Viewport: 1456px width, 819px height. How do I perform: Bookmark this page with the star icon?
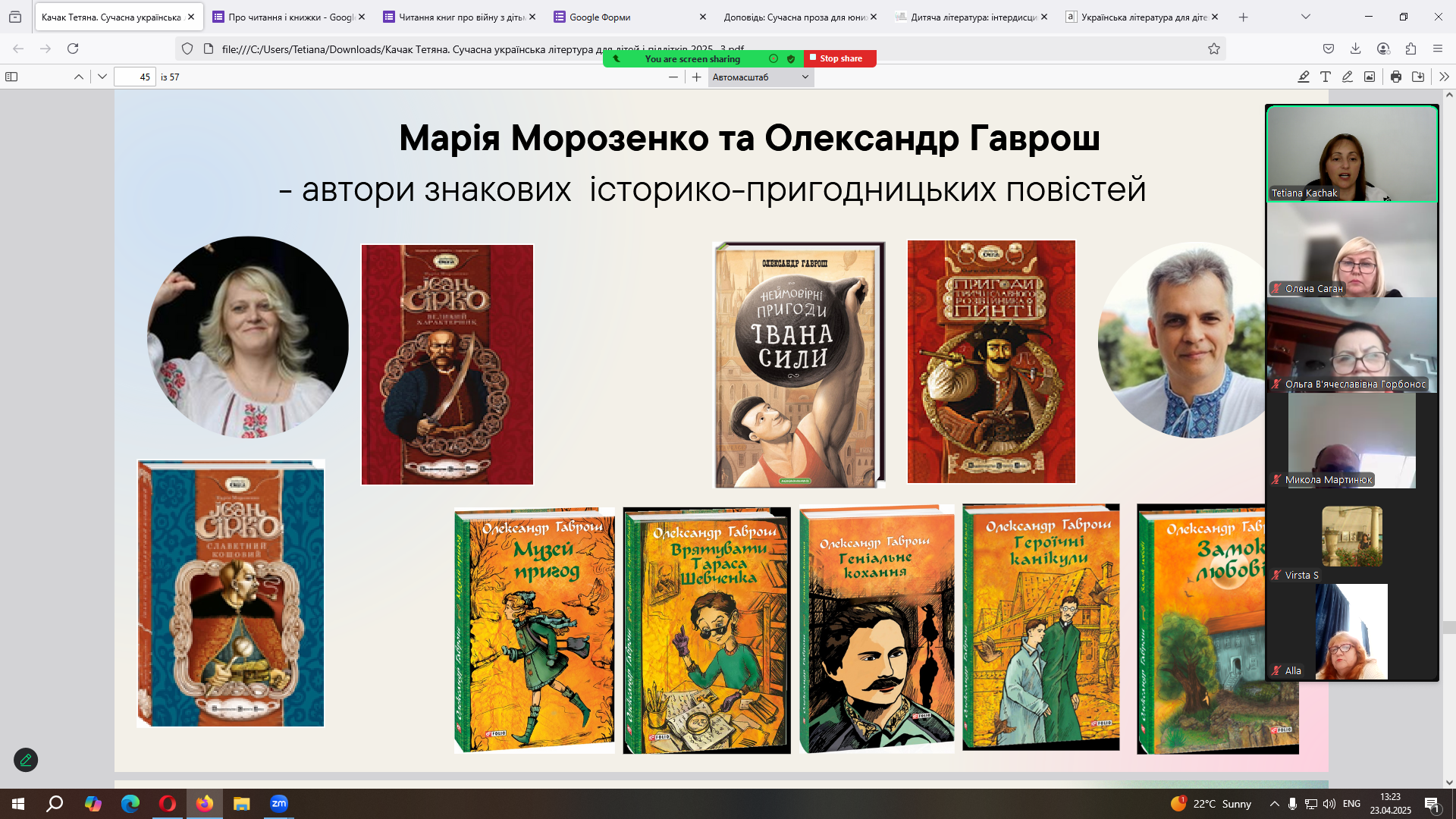click(x=1214, y=49)
